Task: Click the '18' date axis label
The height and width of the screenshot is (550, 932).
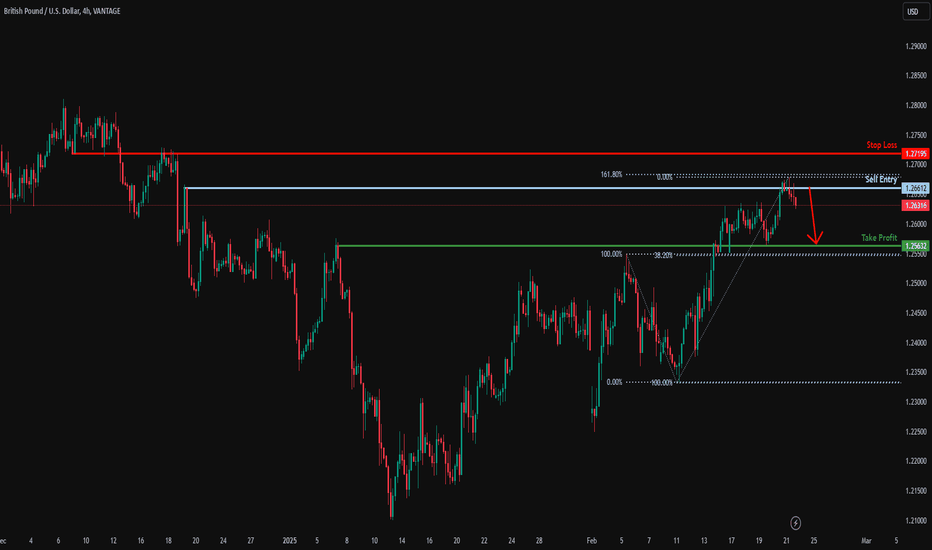Action: pos(168,541)
